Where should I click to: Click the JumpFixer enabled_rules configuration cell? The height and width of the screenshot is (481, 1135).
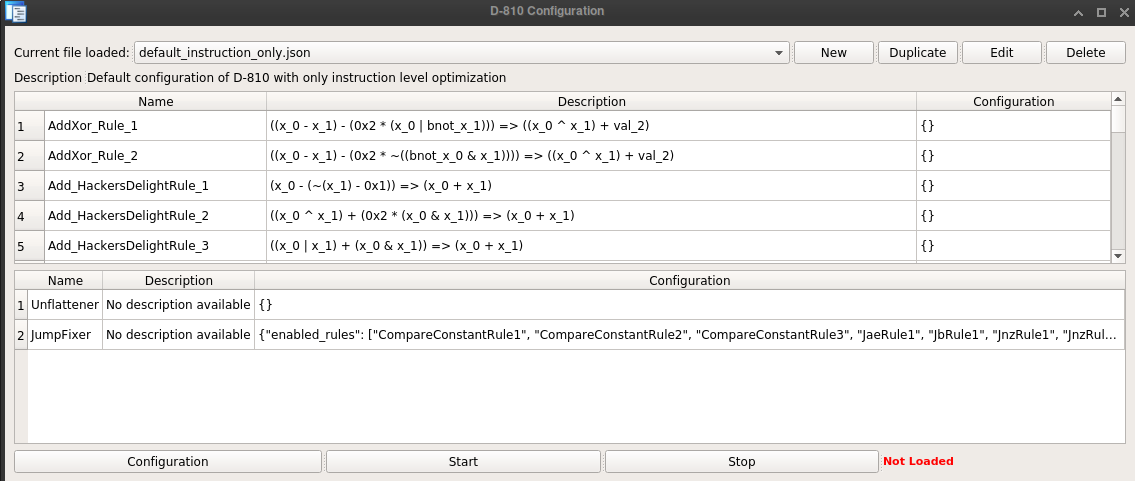click(x=688, y=335)
